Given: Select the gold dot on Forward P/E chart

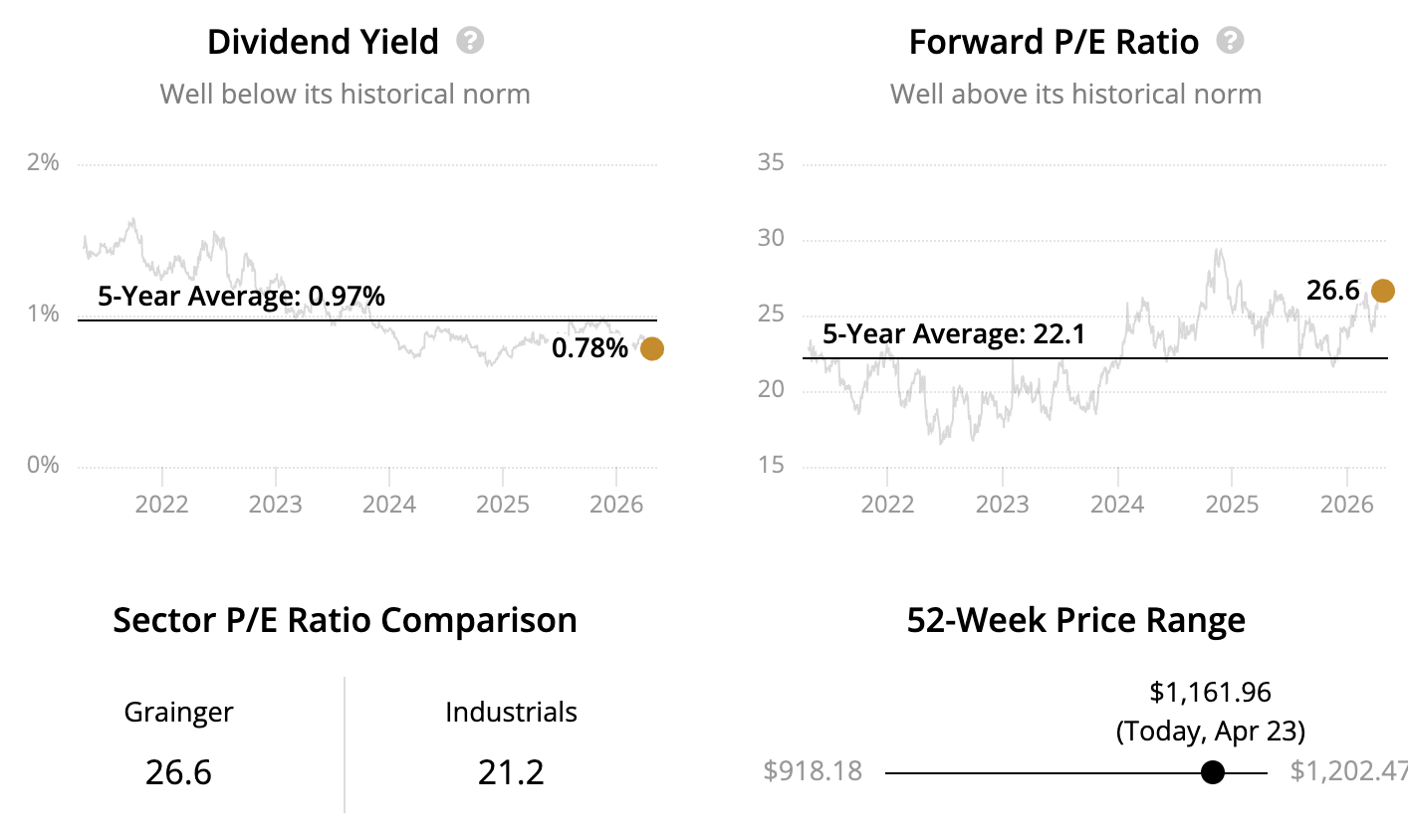Looking at the screenshot, I should point(1382,291).
